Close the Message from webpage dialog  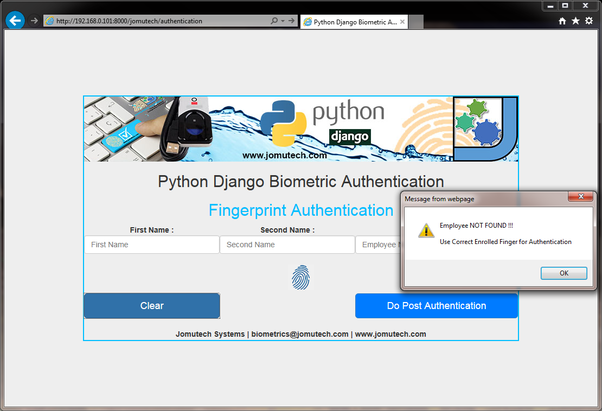580,196
